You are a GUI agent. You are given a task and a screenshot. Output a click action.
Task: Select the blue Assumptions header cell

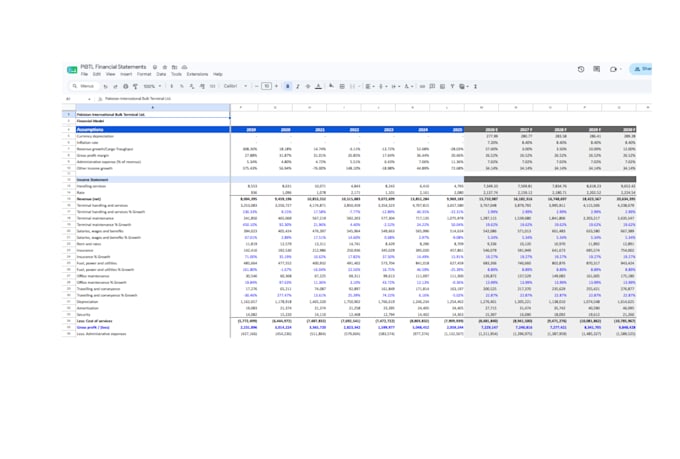(x=153, y=129)
